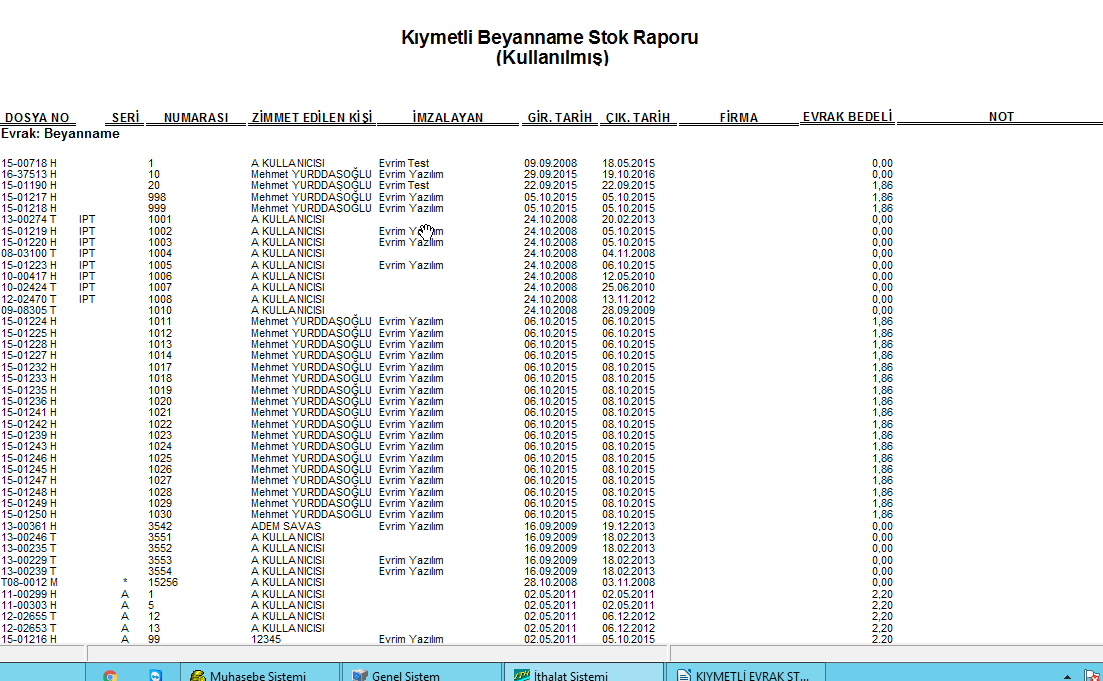Select file number 15-01224 H
The image size is (1103, 681).
coord(29,322)
